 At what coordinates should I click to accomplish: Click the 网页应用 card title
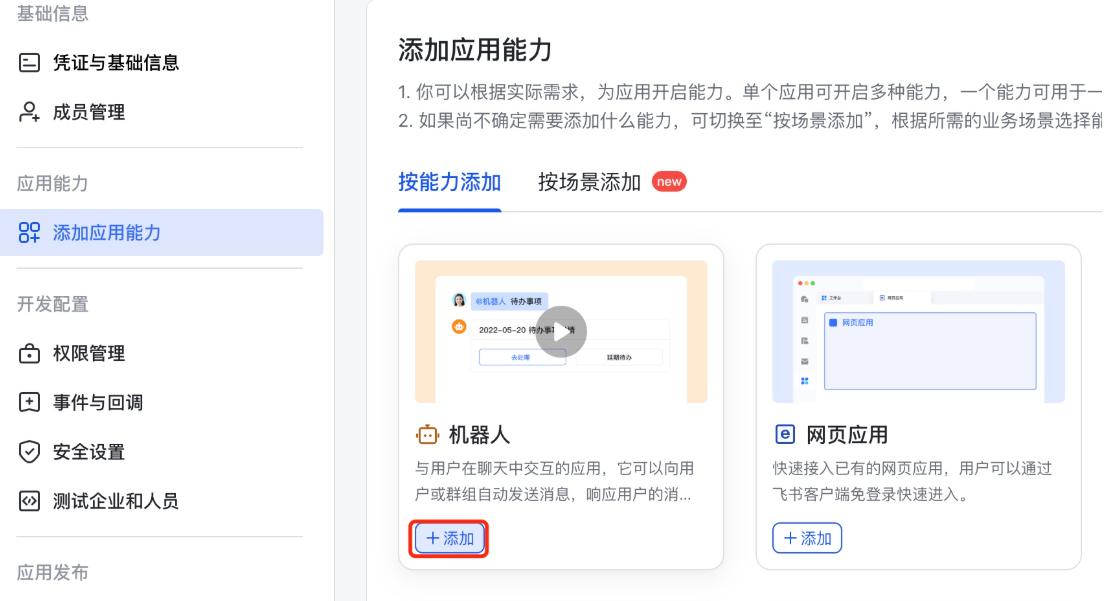click(x=847, y=435)
